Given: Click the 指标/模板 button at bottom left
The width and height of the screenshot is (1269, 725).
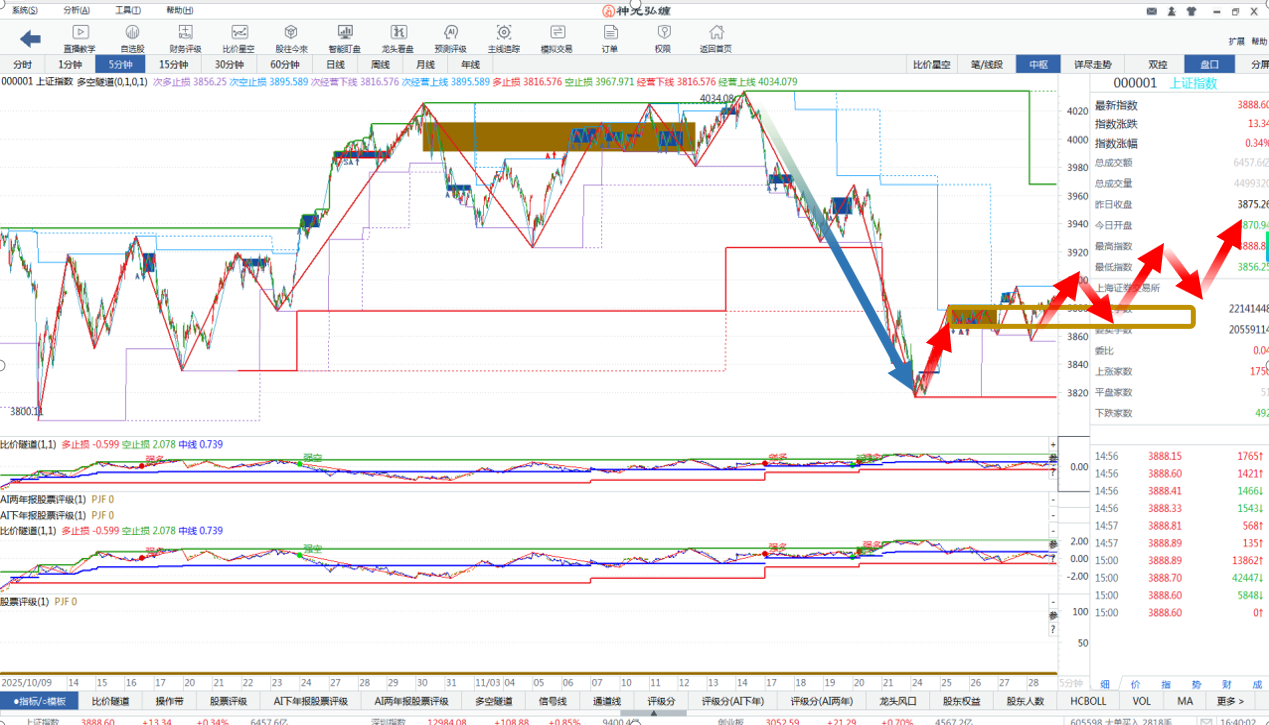Looking at the screenshot, I should [39, 701].
